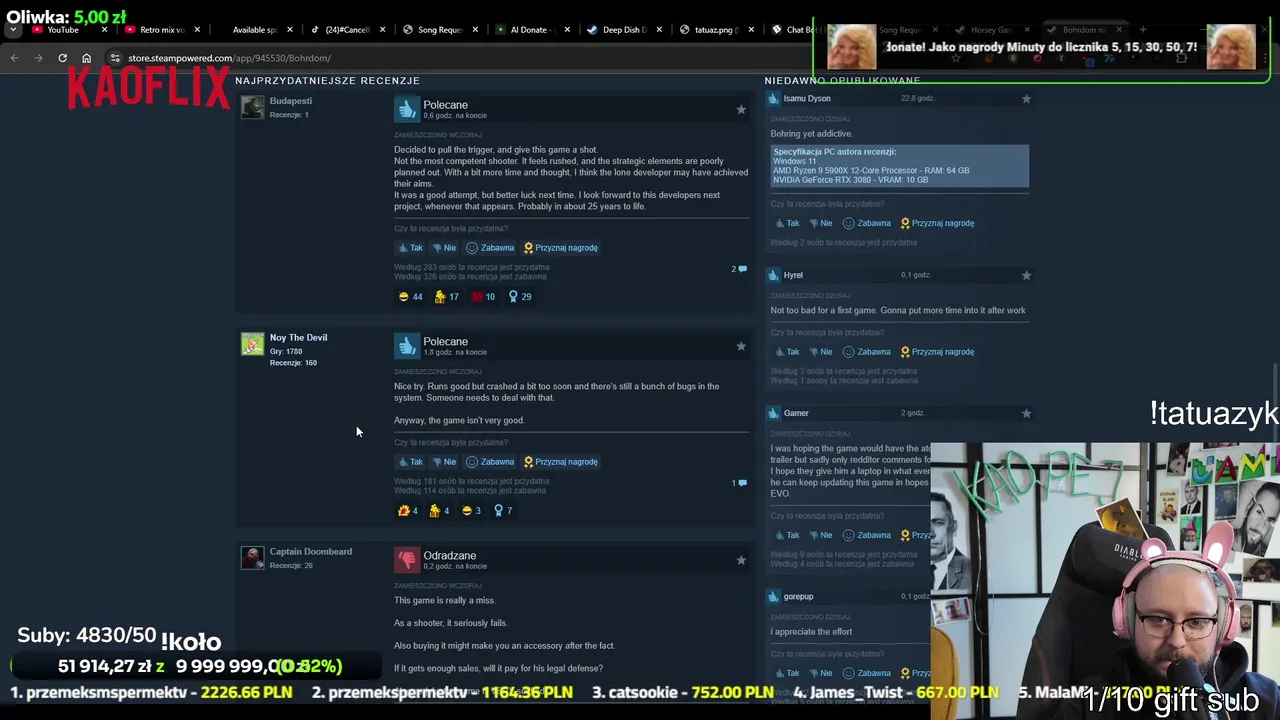Mark Isamu Dyson's review as Zabawna
The image size is (1280, 720).
point(866,224)
